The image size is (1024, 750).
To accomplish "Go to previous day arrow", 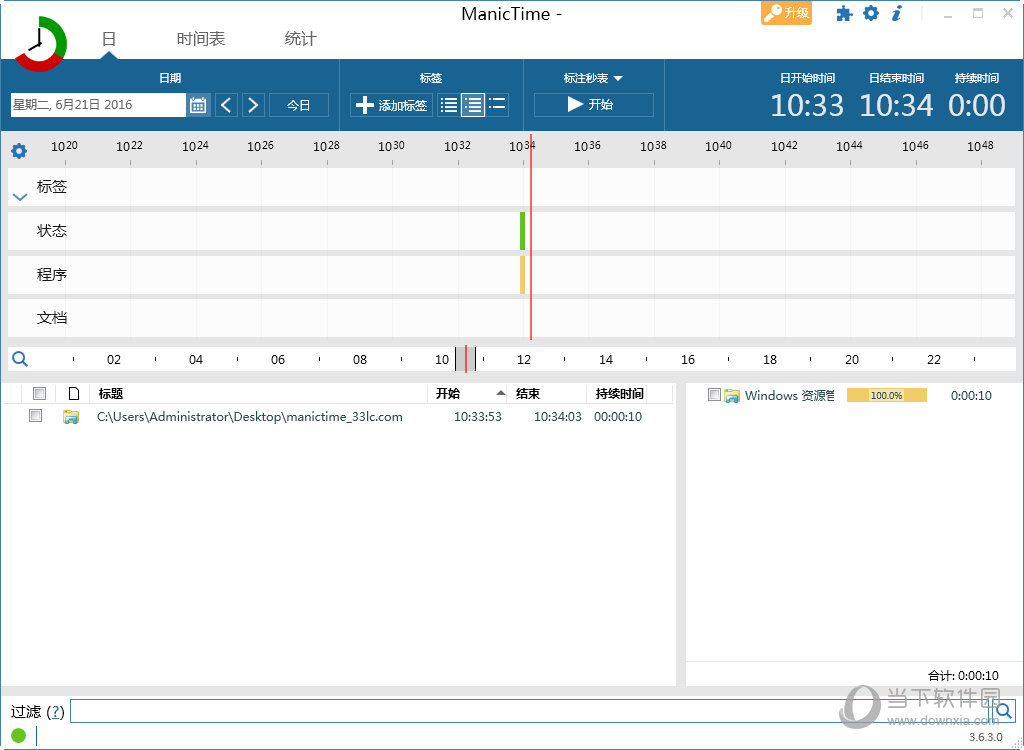I will [226, 105].
